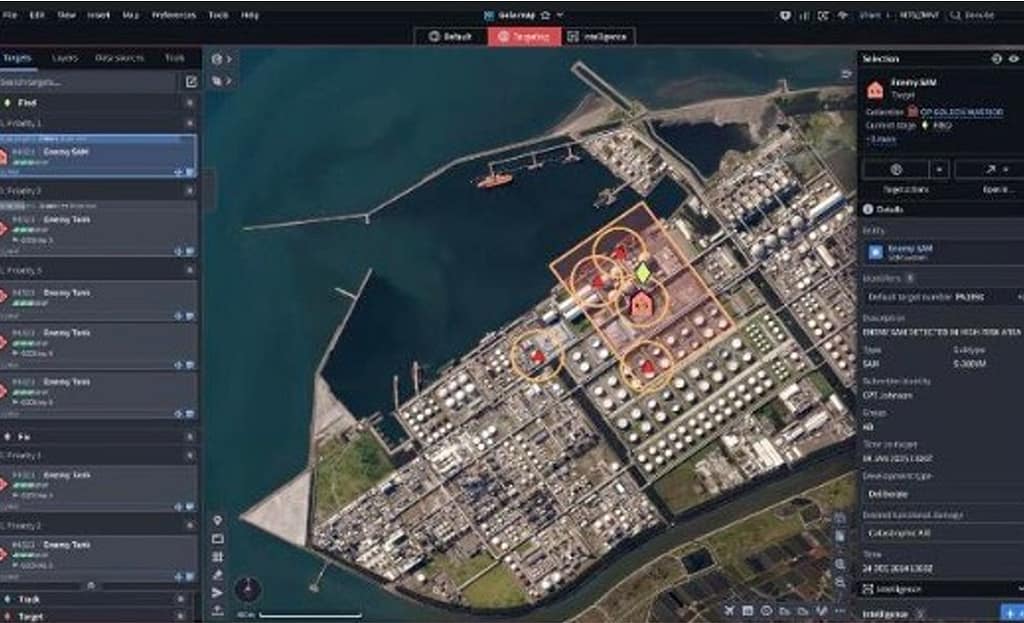
Task: Click the compose new target icon beside search
Action: coord(191,82)
